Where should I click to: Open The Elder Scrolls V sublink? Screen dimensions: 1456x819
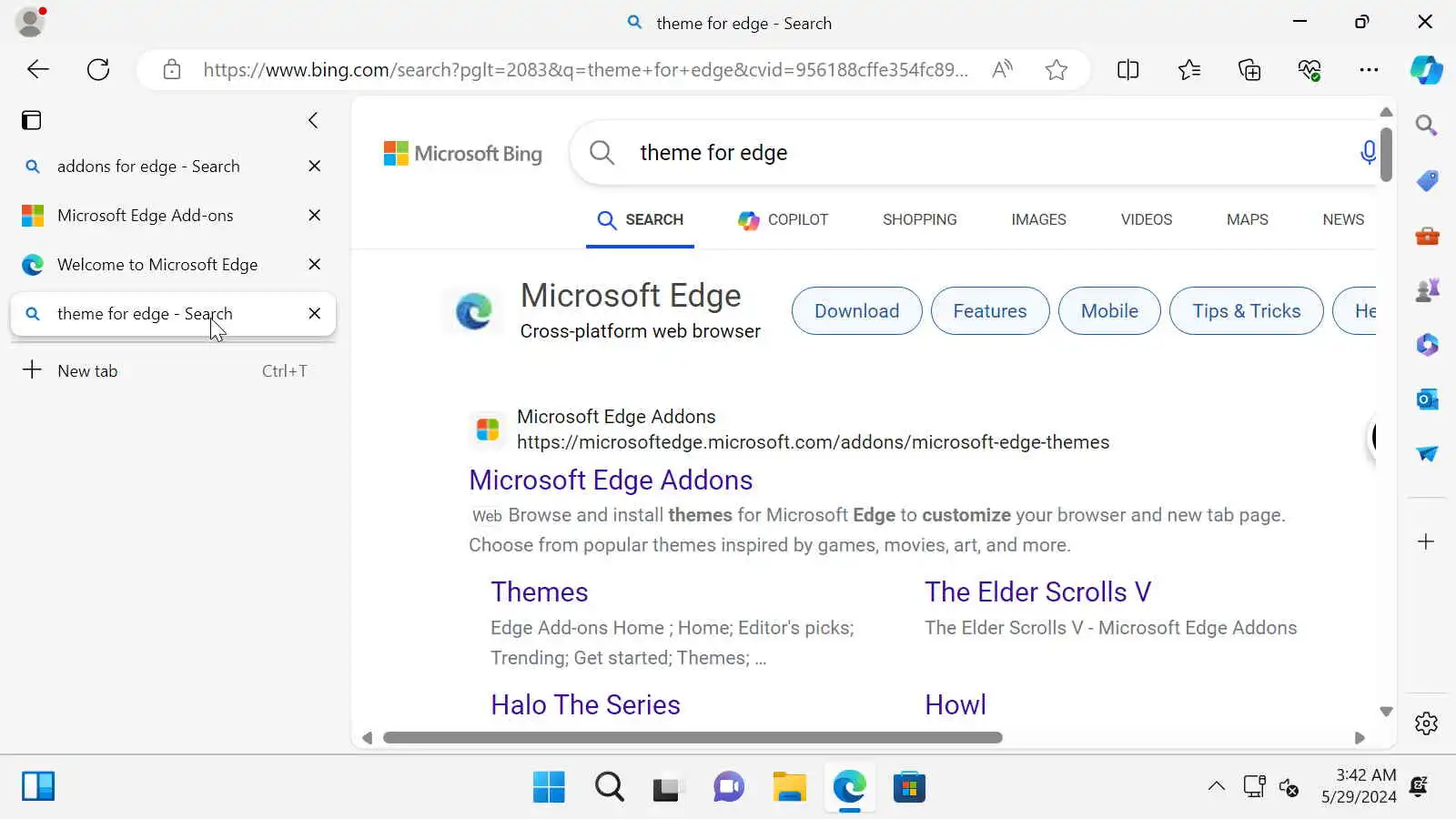coord(1037,592)
